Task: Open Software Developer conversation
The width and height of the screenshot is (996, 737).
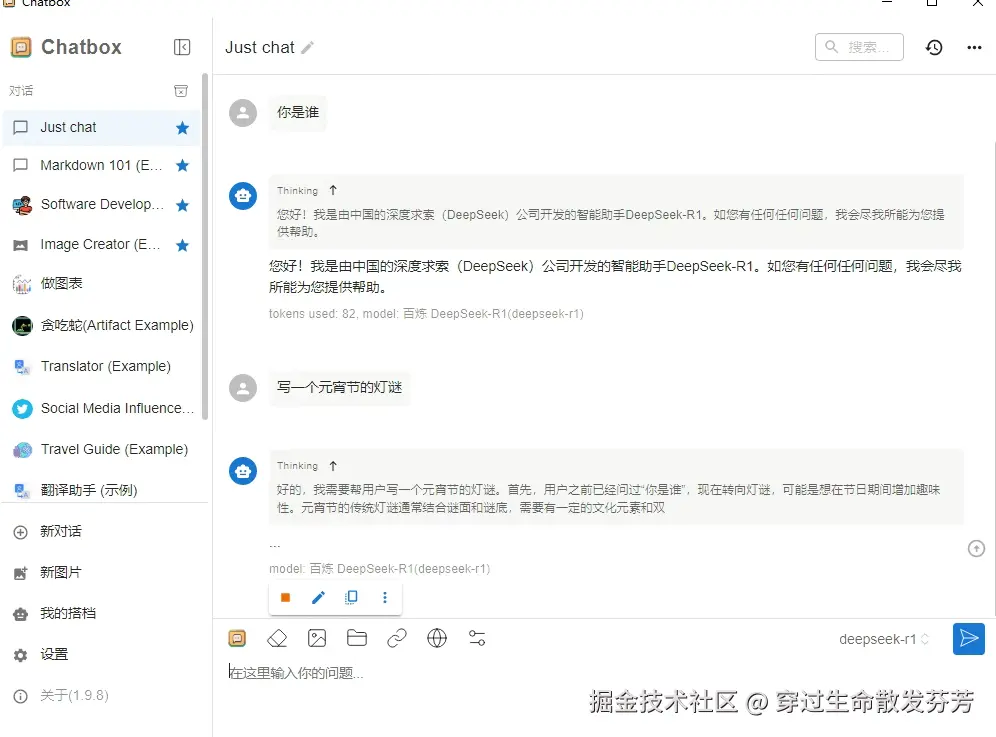Action: point(102,205)
